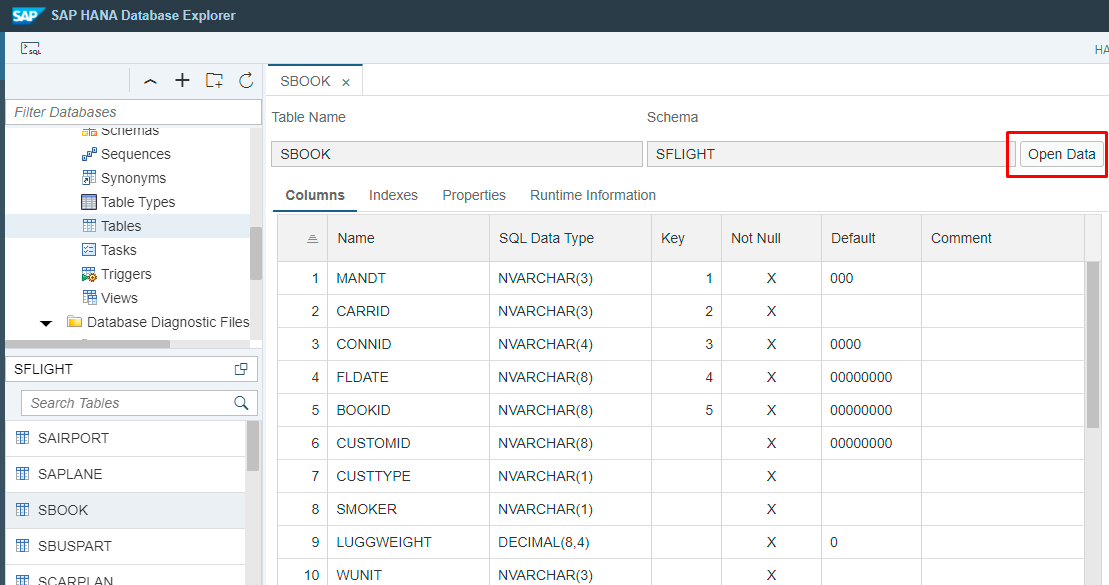Viewport: 1109px width, 585px height.
Task: Select the MANDT column row
Action: (680, 278)
